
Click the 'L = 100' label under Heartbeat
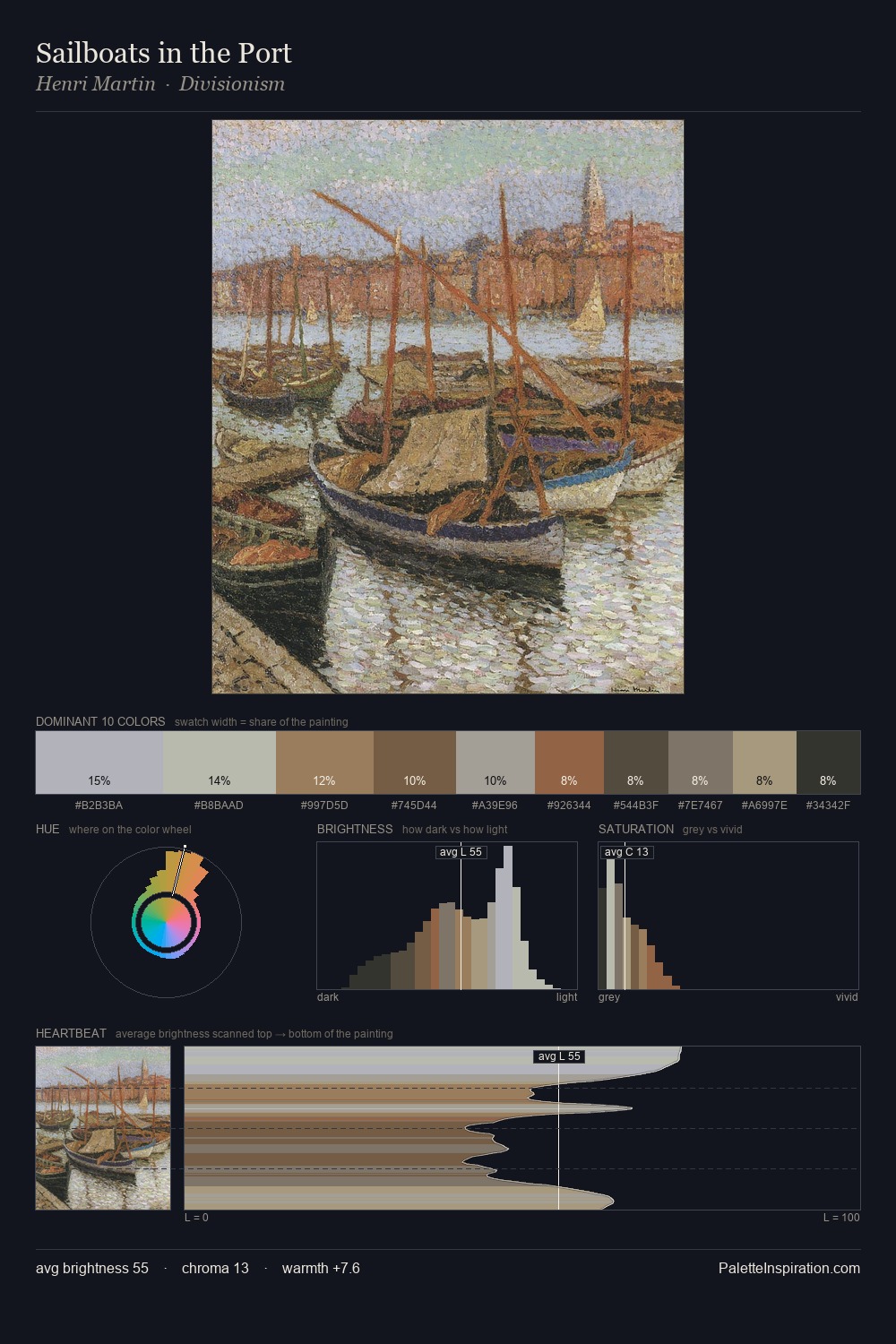841,1217
